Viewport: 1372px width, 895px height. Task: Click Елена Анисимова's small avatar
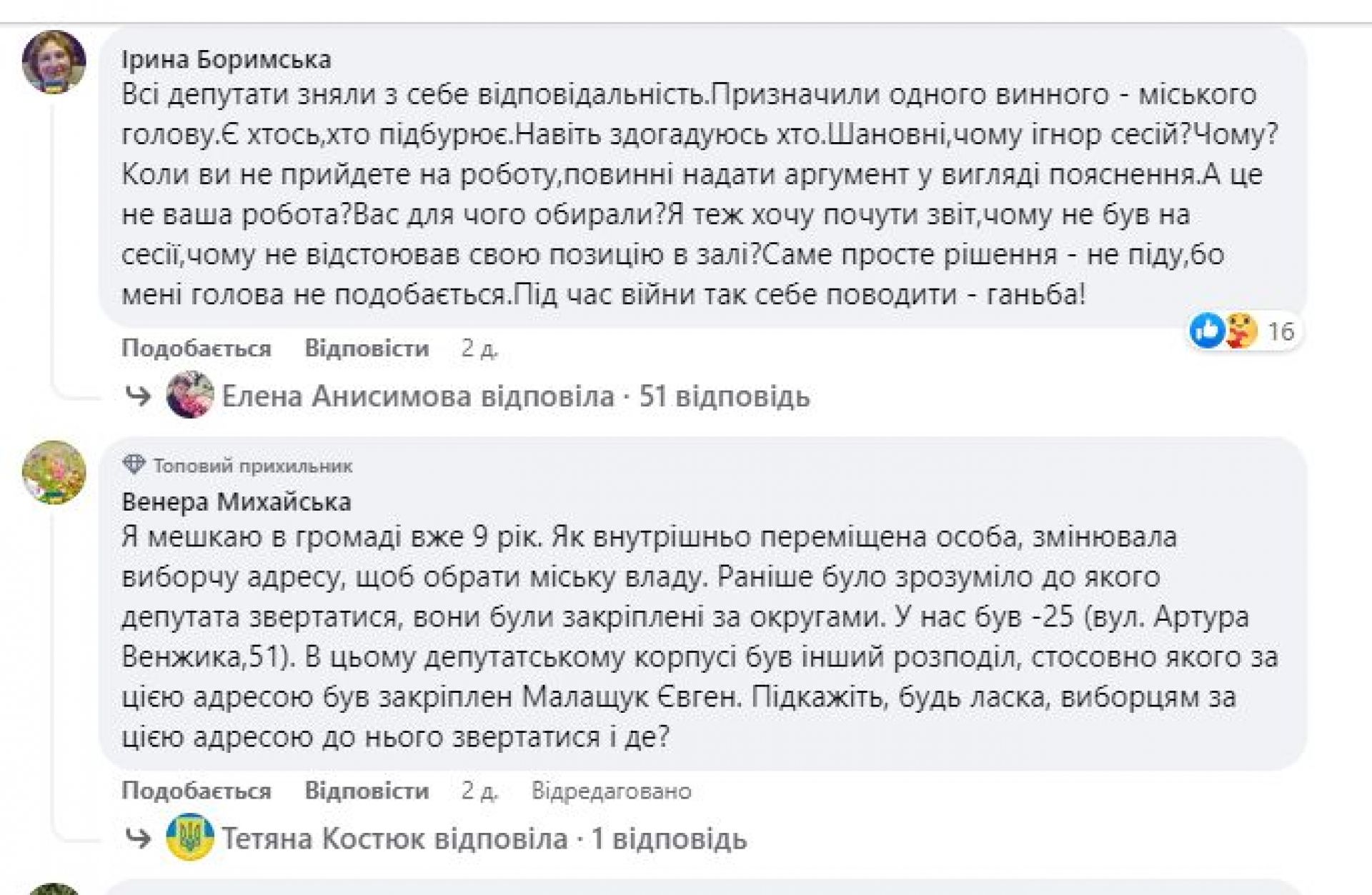point(190,395)
